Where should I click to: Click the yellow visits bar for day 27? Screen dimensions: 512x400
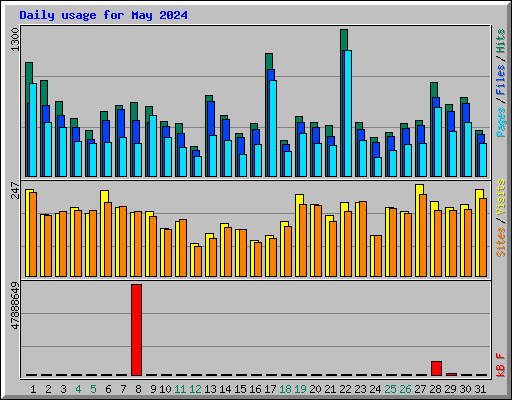418,230
